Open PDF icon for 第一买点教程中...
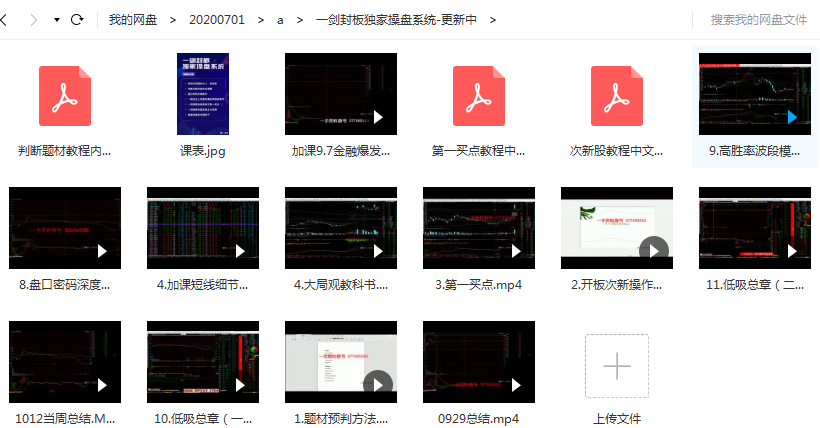Screen dimensions: 820x428 [479, 96]
